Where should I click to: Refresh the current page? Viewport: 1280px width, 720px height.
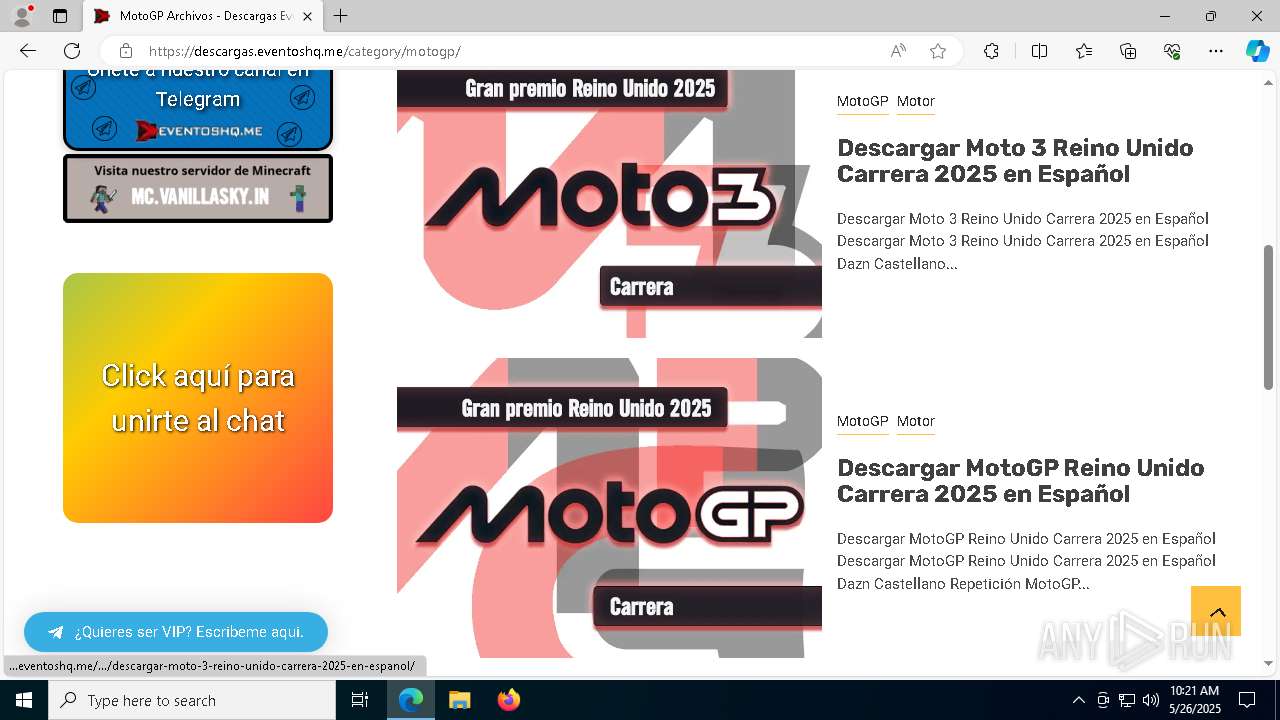(72, 51)
